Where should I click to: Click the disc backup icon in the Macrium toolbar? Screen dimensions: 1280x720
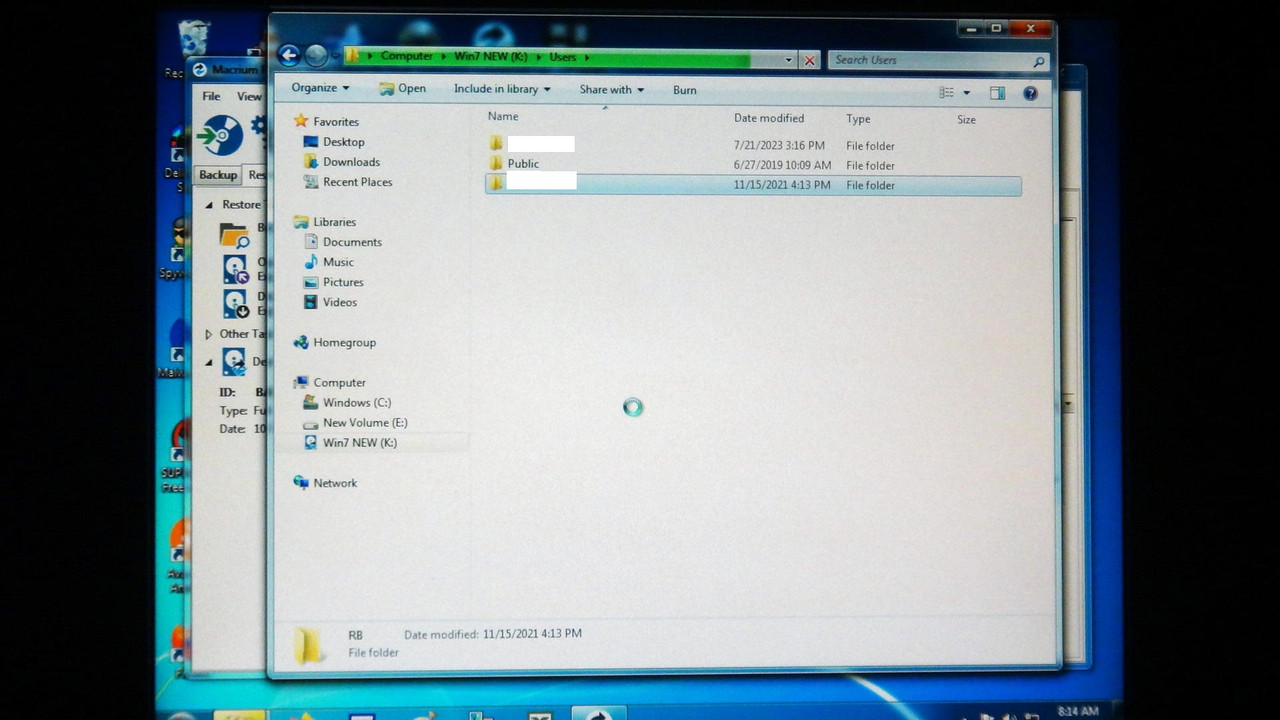point(220,135)
